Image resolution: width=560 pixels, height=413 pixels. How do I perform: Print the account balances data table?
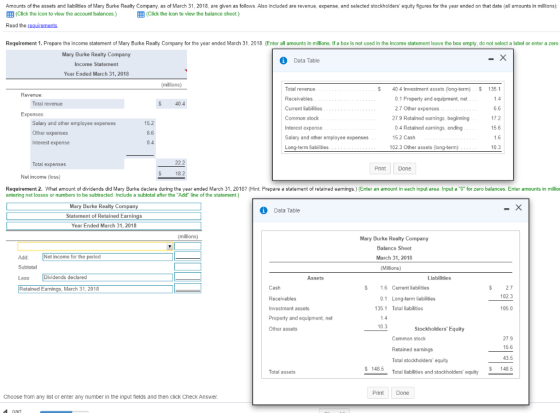380,168
